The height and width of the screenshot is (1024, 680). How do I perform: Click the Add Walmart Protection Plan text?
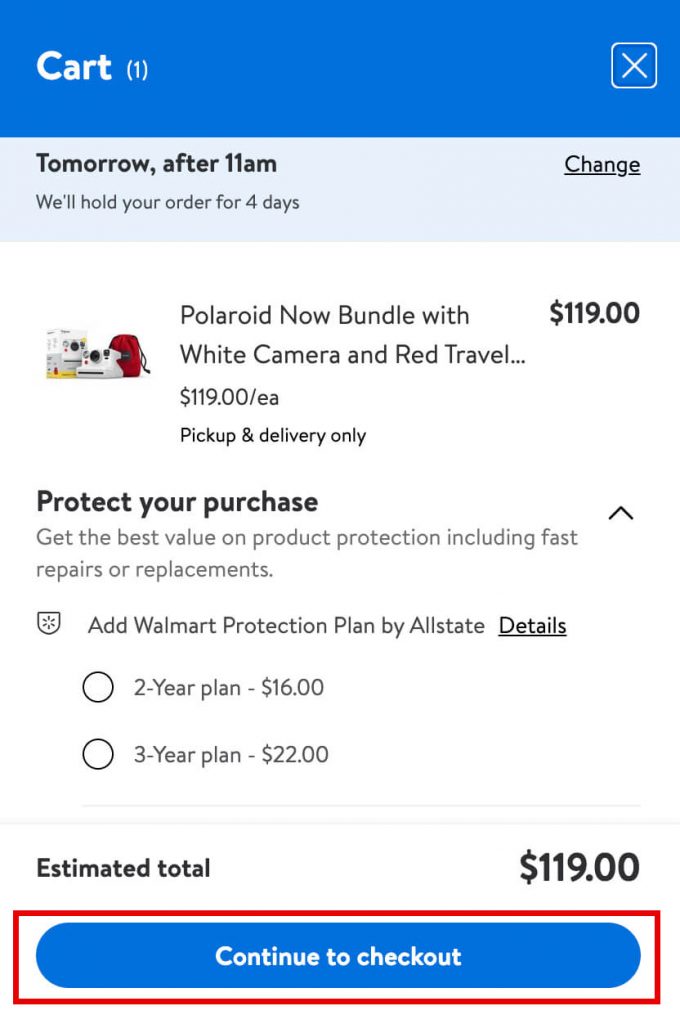pyautogui.click(x=286, y=626)
